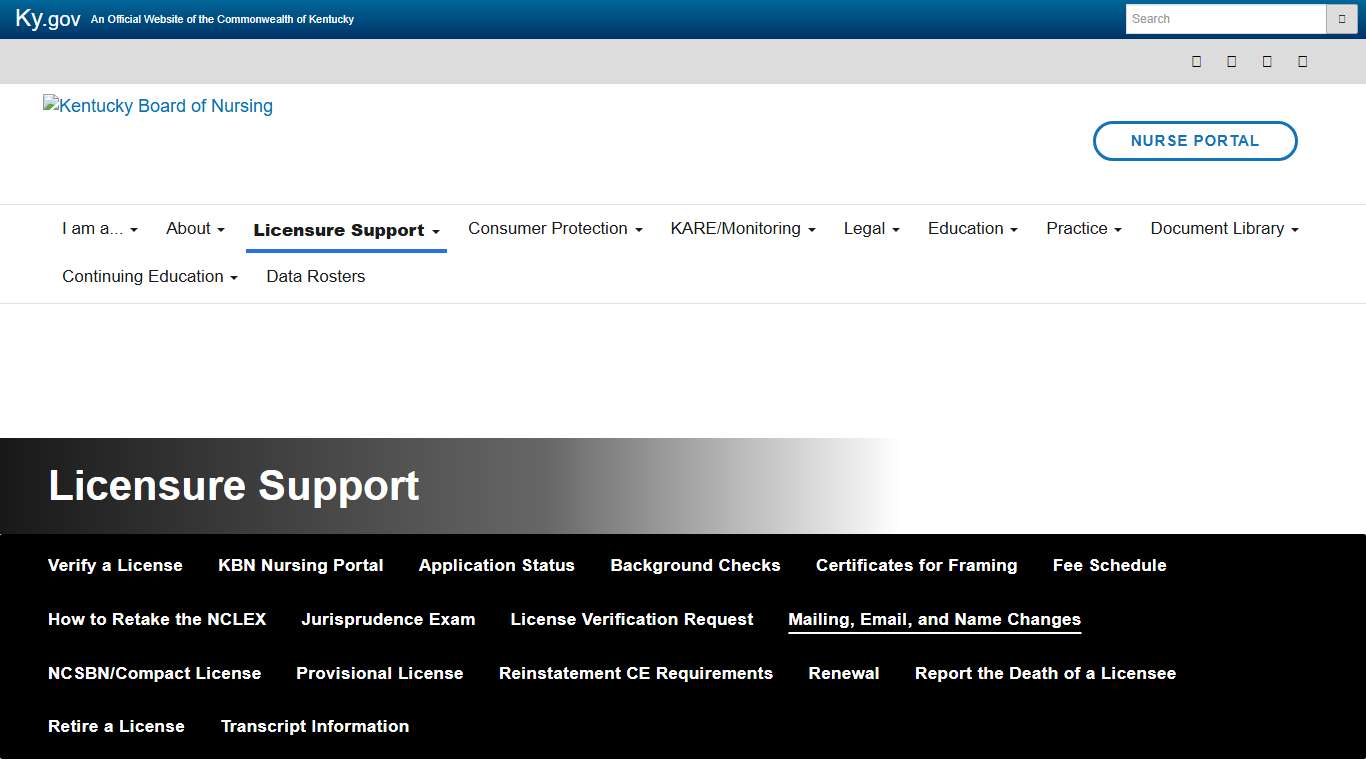
Task: Open the Document Library dropdown
Action: click(1224, 229)
